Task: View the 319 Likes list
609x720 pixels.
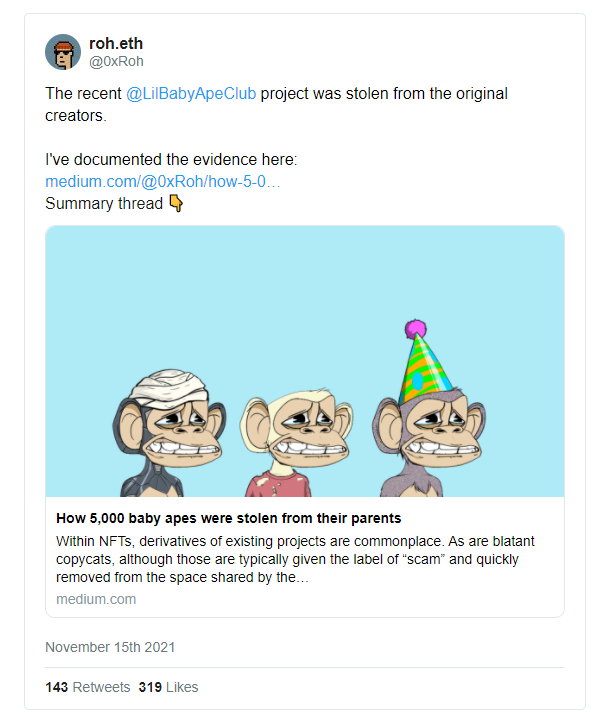Action: tap(168, 687)
